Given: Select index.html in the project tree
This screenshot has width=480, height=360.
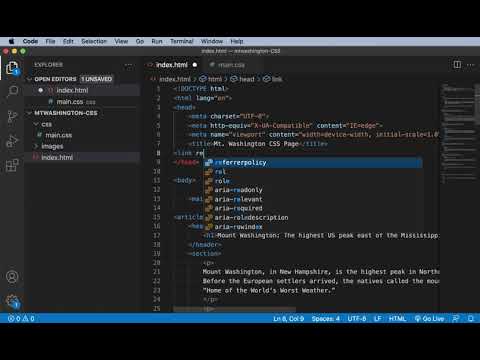Looking at the screenshot, I should coord(57,157).
